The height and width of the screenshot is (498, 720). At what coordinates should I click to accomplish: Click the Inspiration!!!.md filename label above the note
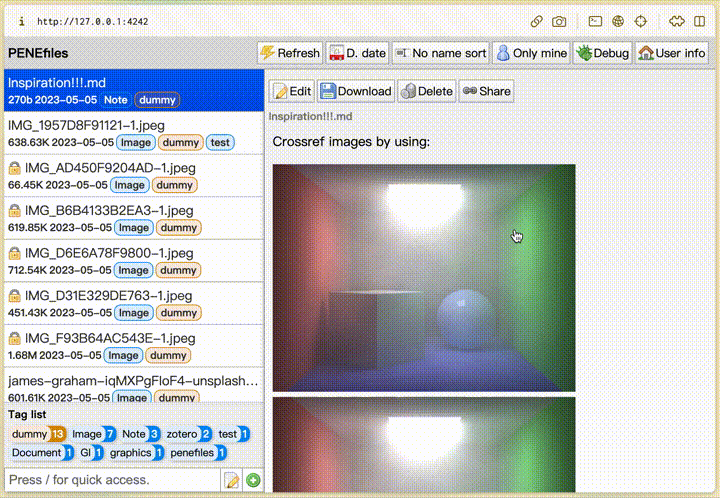[x=310, y=117]
